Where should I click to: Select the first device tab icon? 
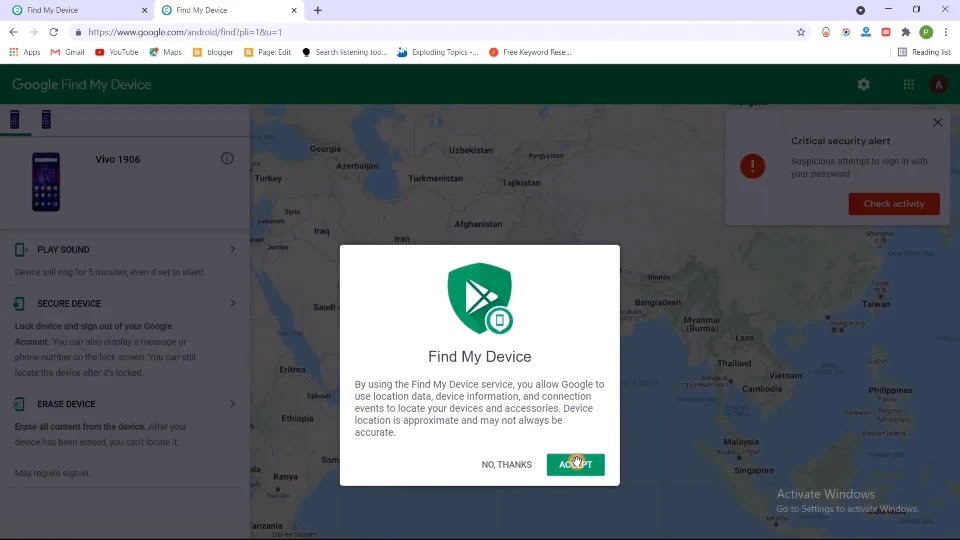click(x=15, y=119)
